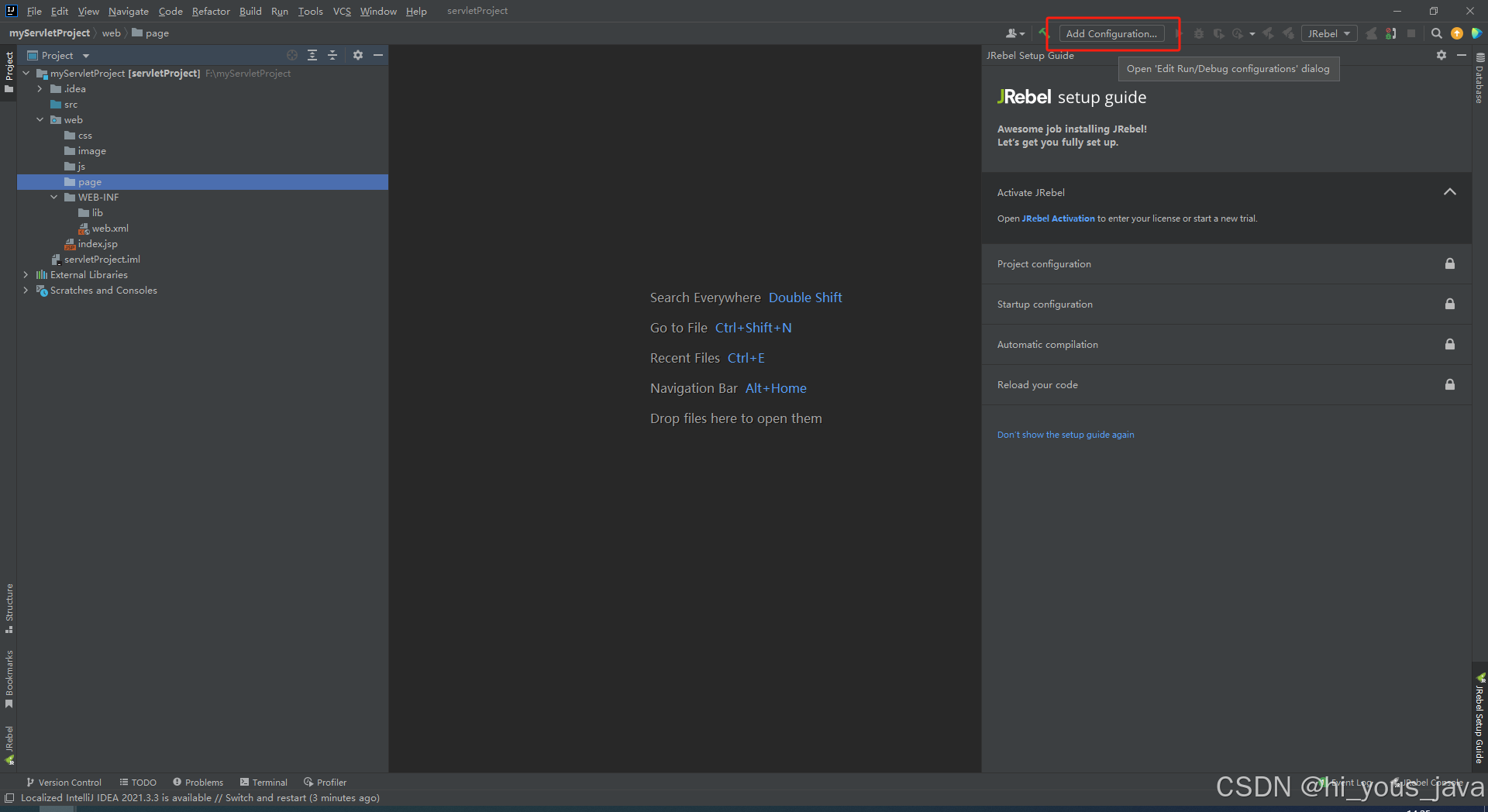
Task: Open the JRebel Activation link
Action: (1058, 218)
